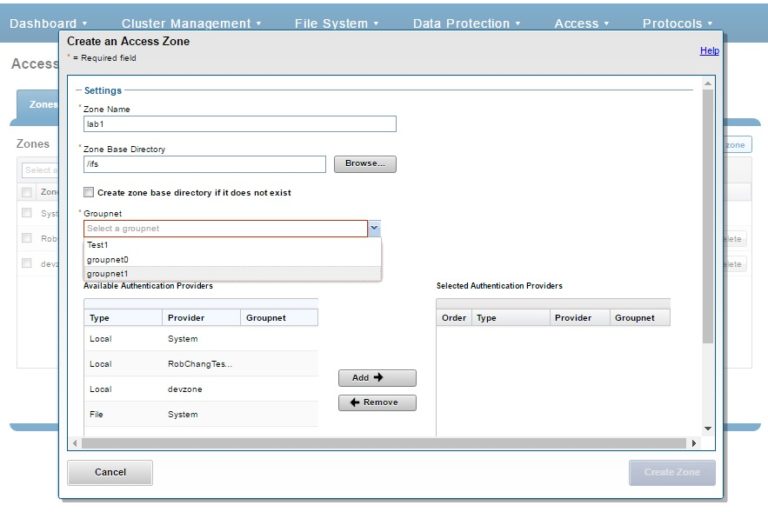768x512 pixels.
Task: Edit the Zone Name field
Action: [x=240, y=124]
